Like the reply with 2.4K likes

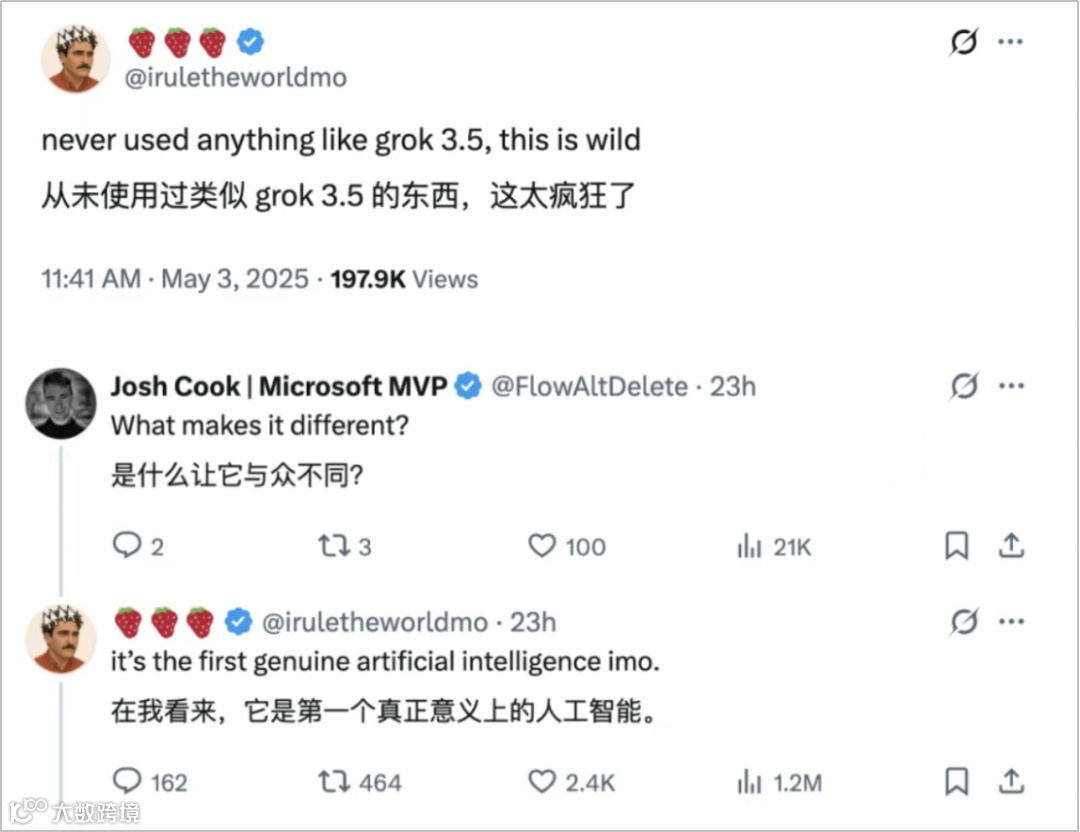(541, 782)
